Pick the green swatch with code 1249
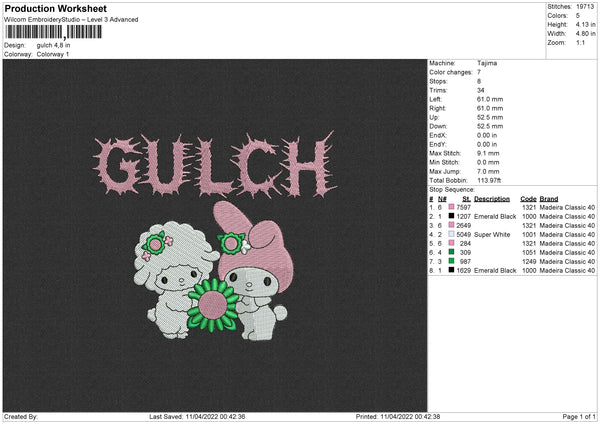 click(x=452, y=261)
